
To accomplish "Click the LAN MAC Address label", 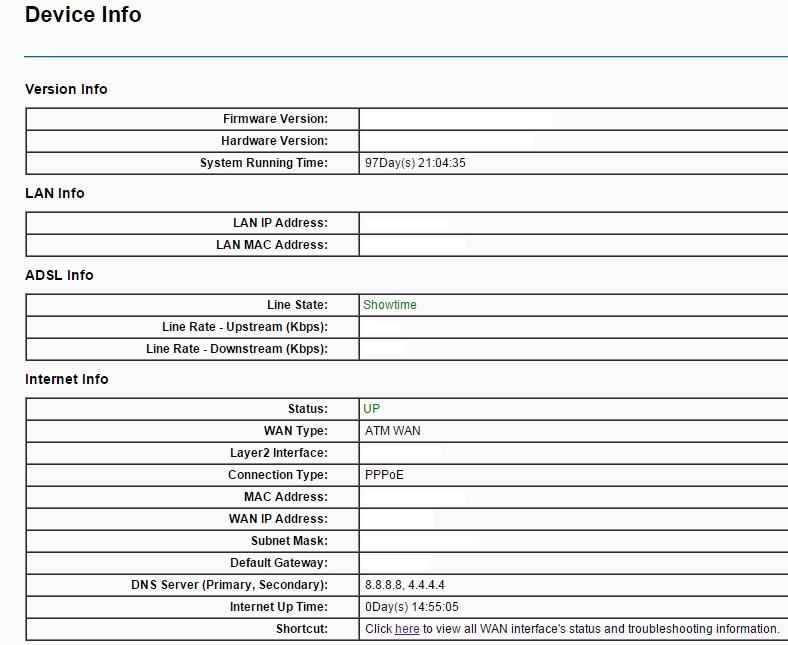I will click(272, 245).
